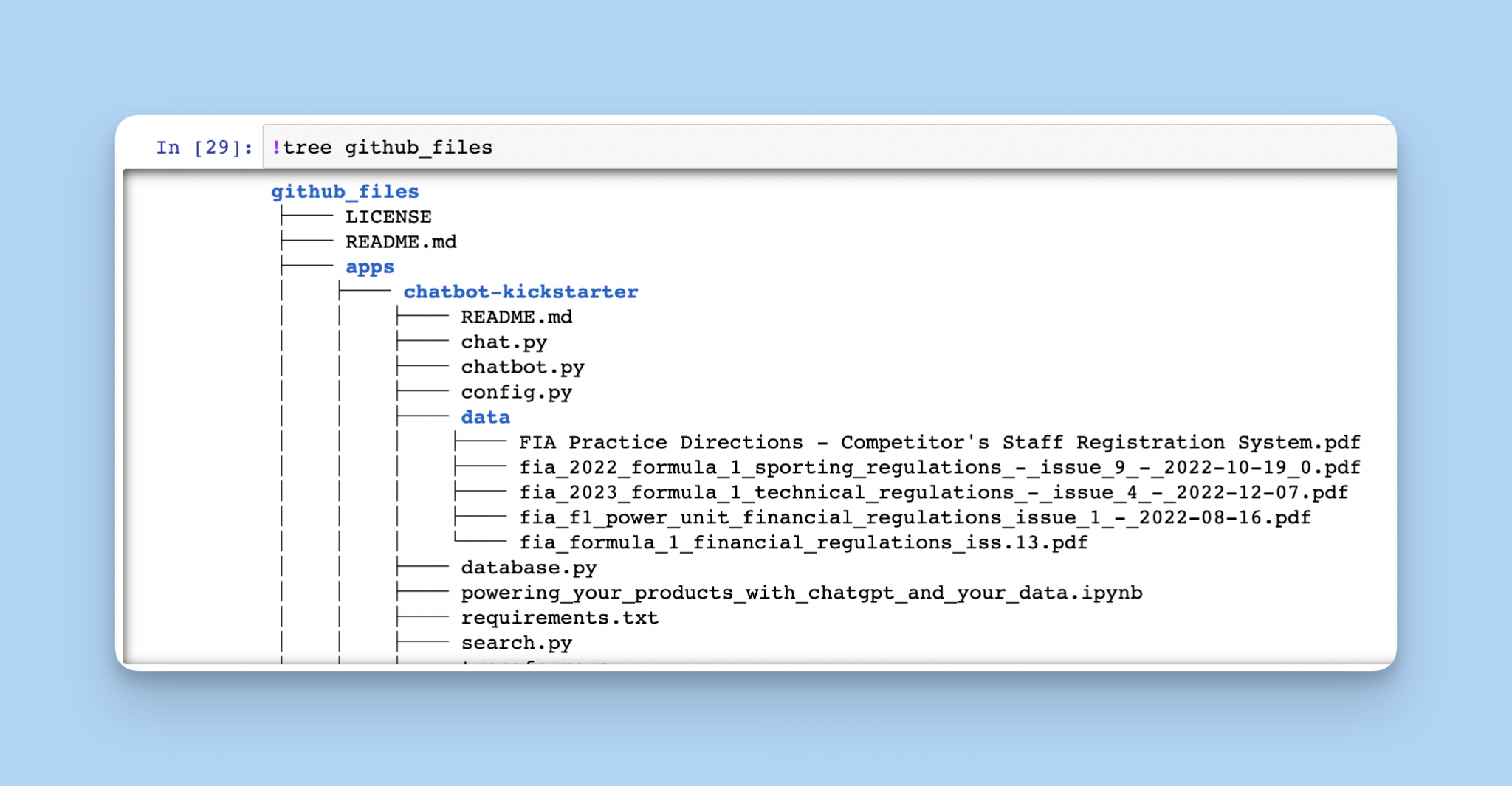Click the 'search.py' file entry
This screenshot has height=786, width=1512.
517,644
